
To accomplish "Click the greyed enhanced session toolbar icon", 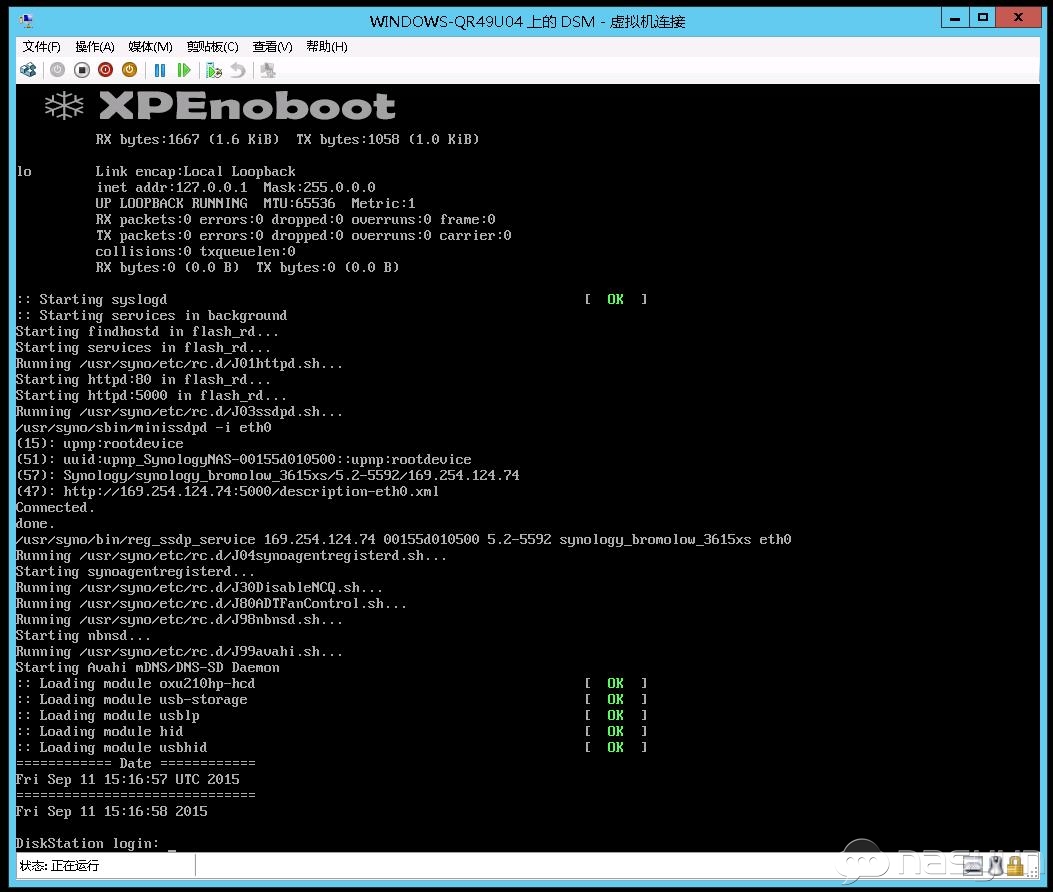I will 268,70.
